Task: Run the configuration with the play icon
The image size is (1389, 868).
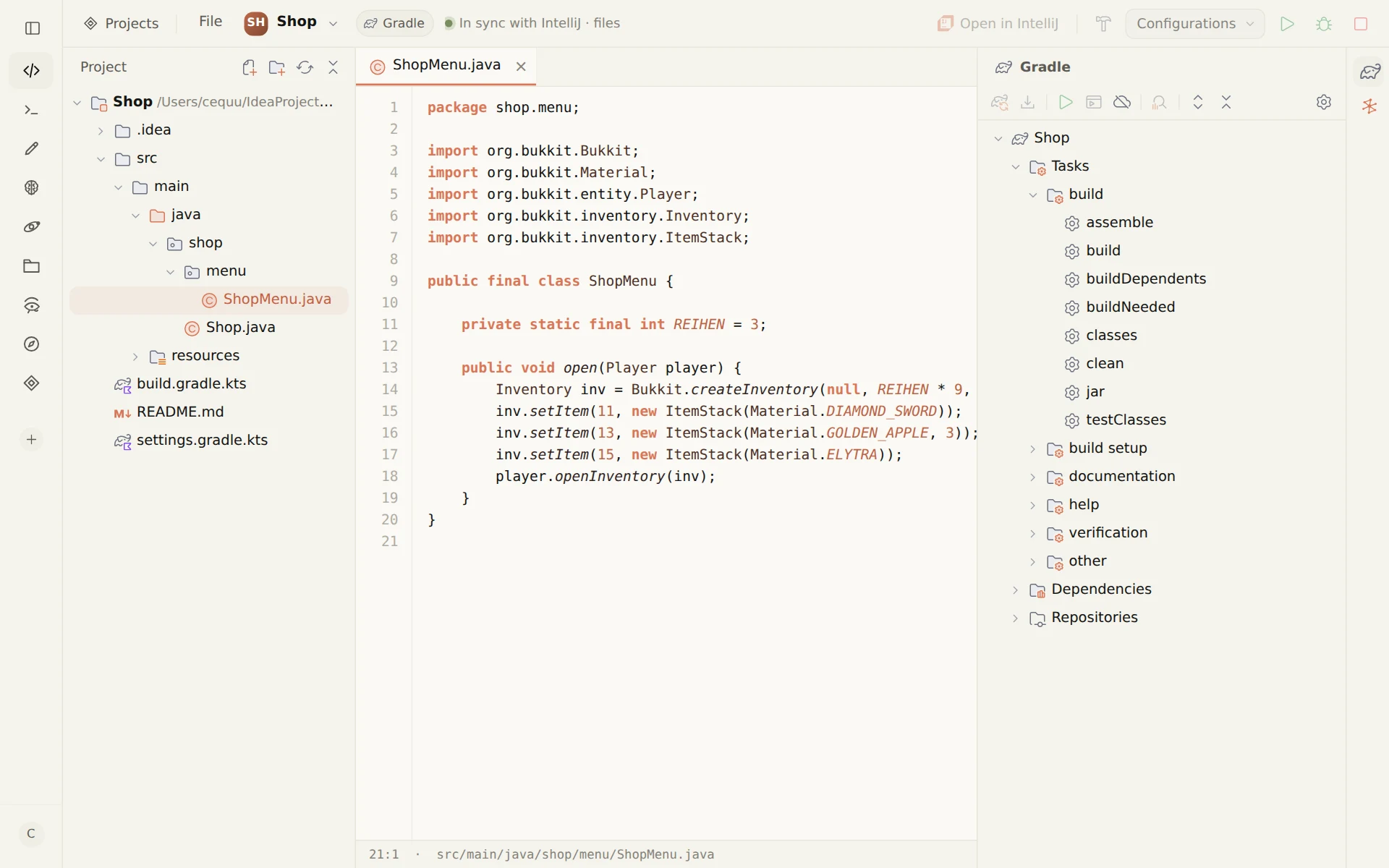Action: (1286, 24)
